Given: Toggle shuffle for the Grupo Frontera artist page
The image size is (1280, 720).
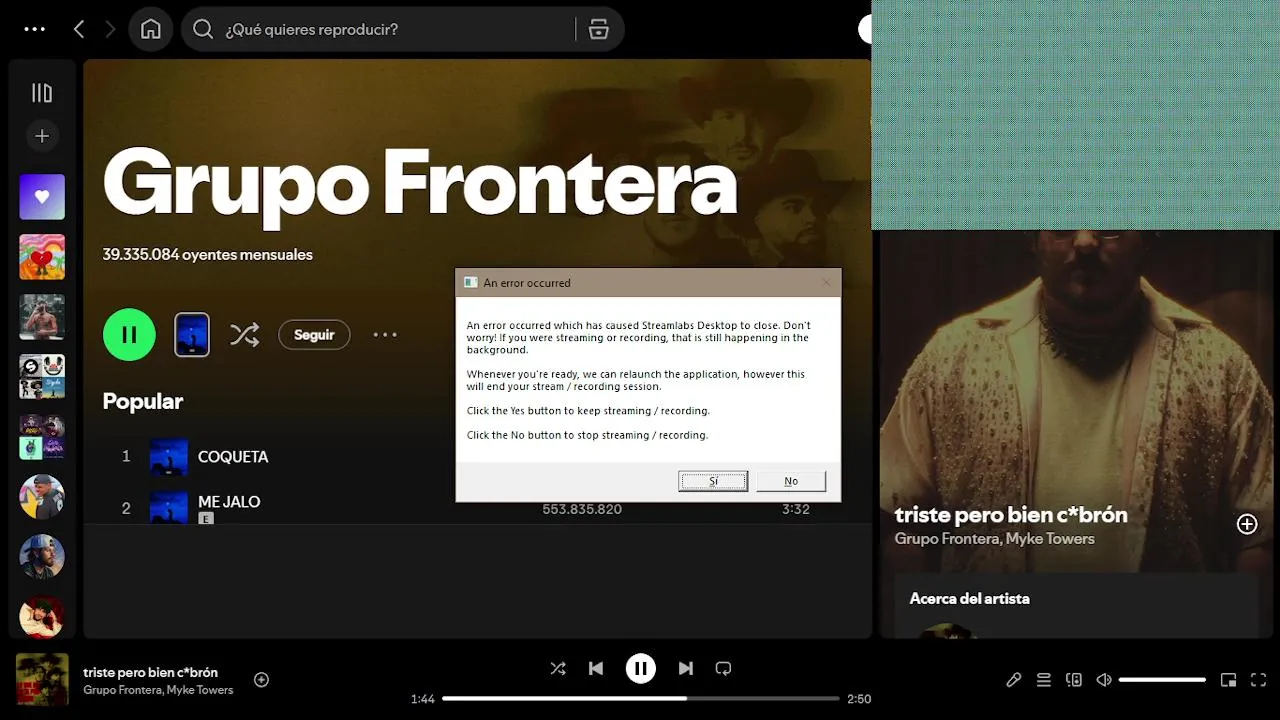Looking at the screenshot, I should 244,334.
